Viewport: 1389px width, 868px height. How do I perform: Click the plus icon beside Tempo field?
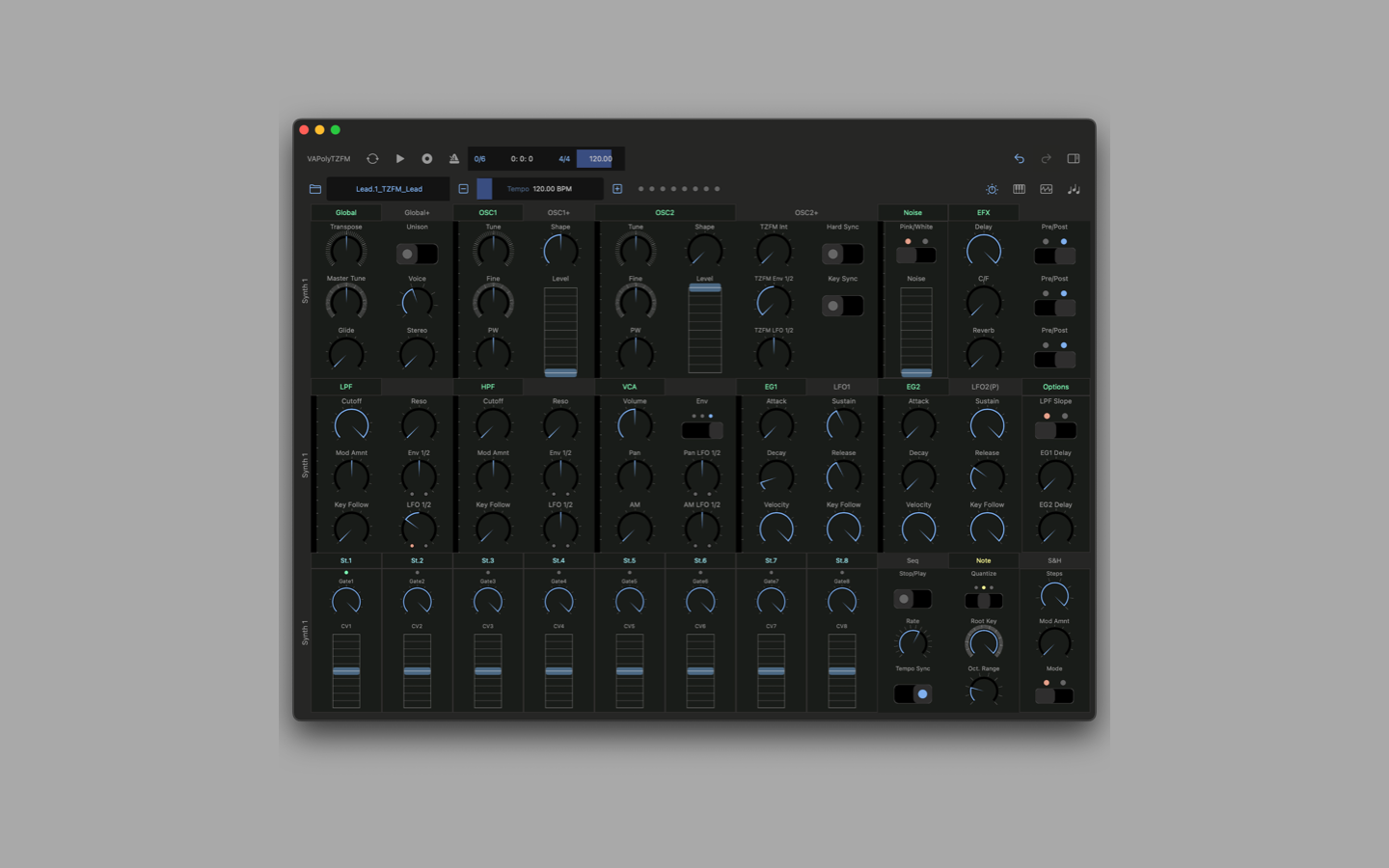(617, 189)
